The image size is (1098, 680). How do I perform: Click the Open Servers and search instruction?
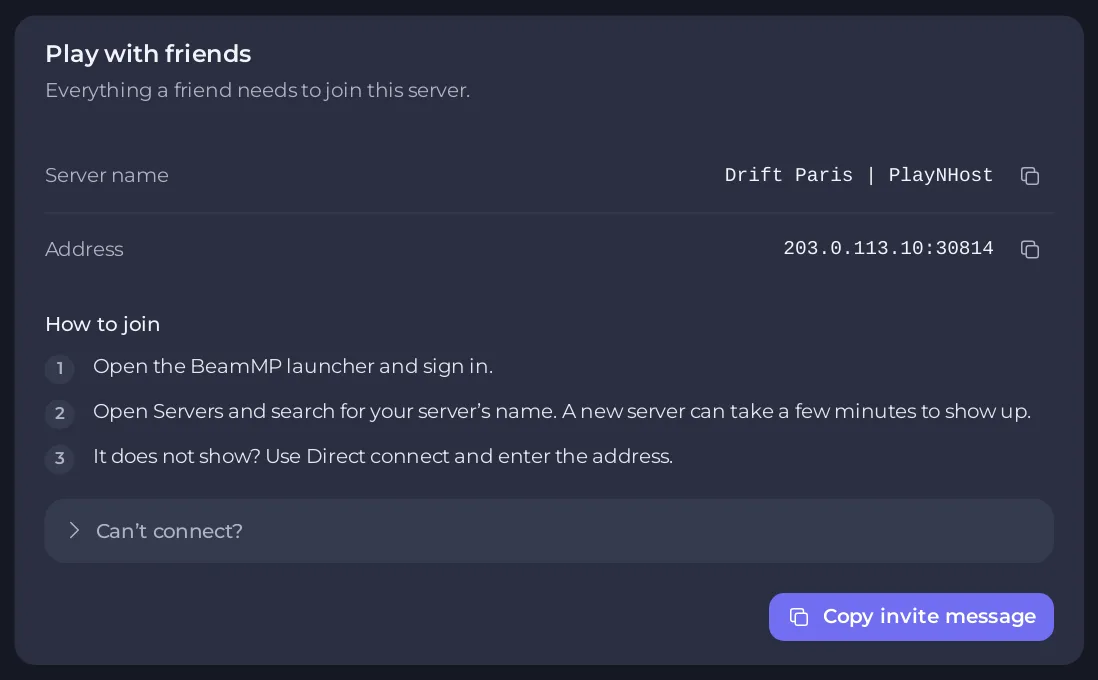[562, 411]
